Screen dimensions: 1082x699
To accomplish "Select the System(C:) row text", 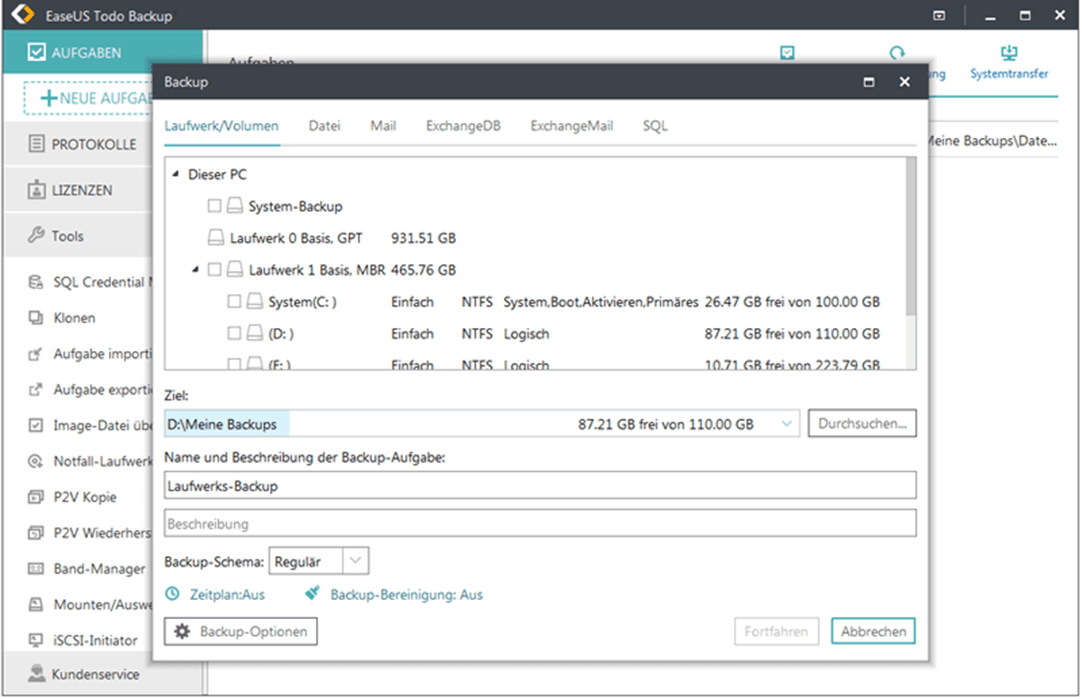I will click(x=302, y=302).
